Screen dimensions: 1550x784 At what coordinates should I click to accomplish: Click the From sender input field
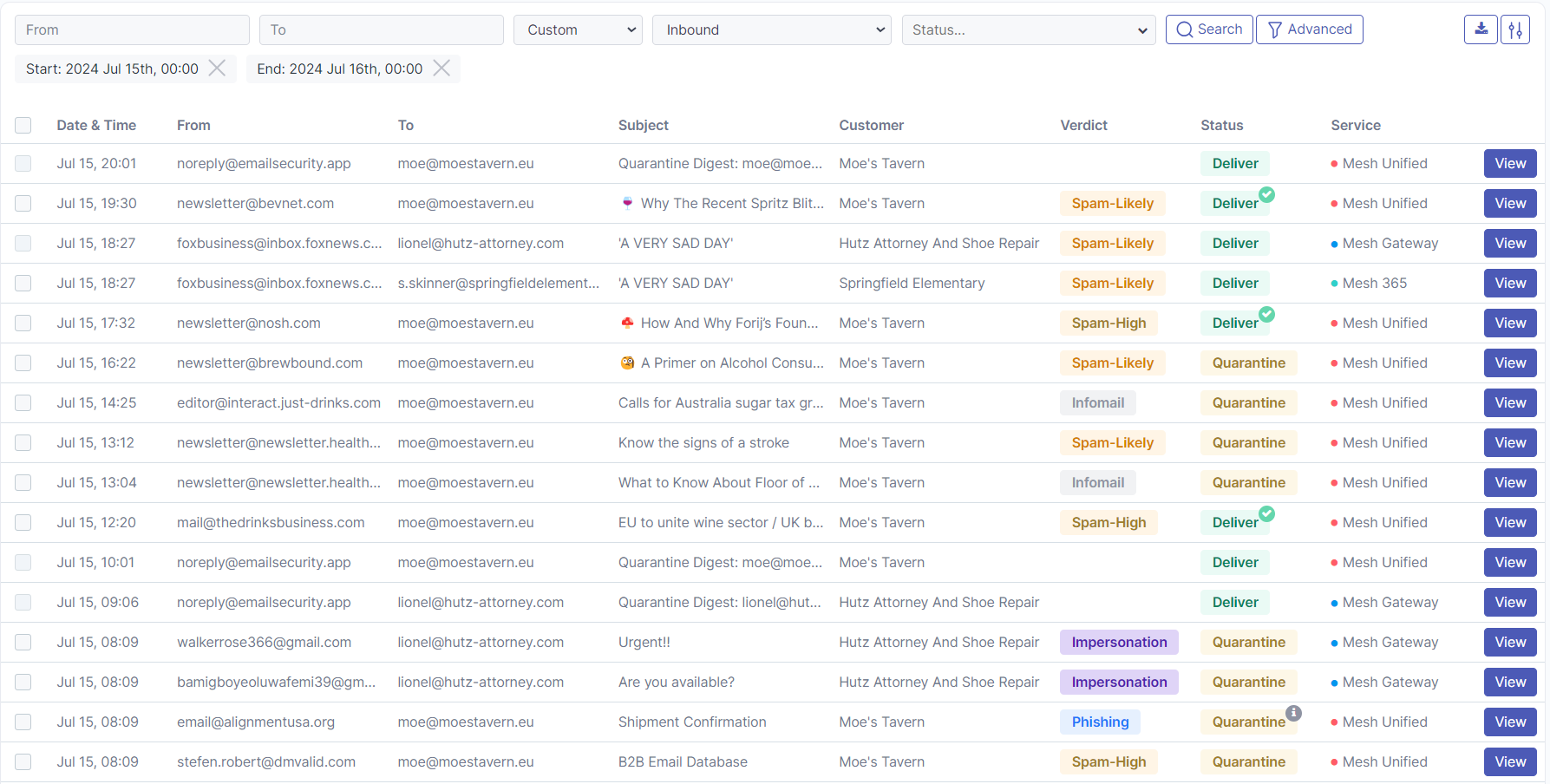tap(132, 29)
